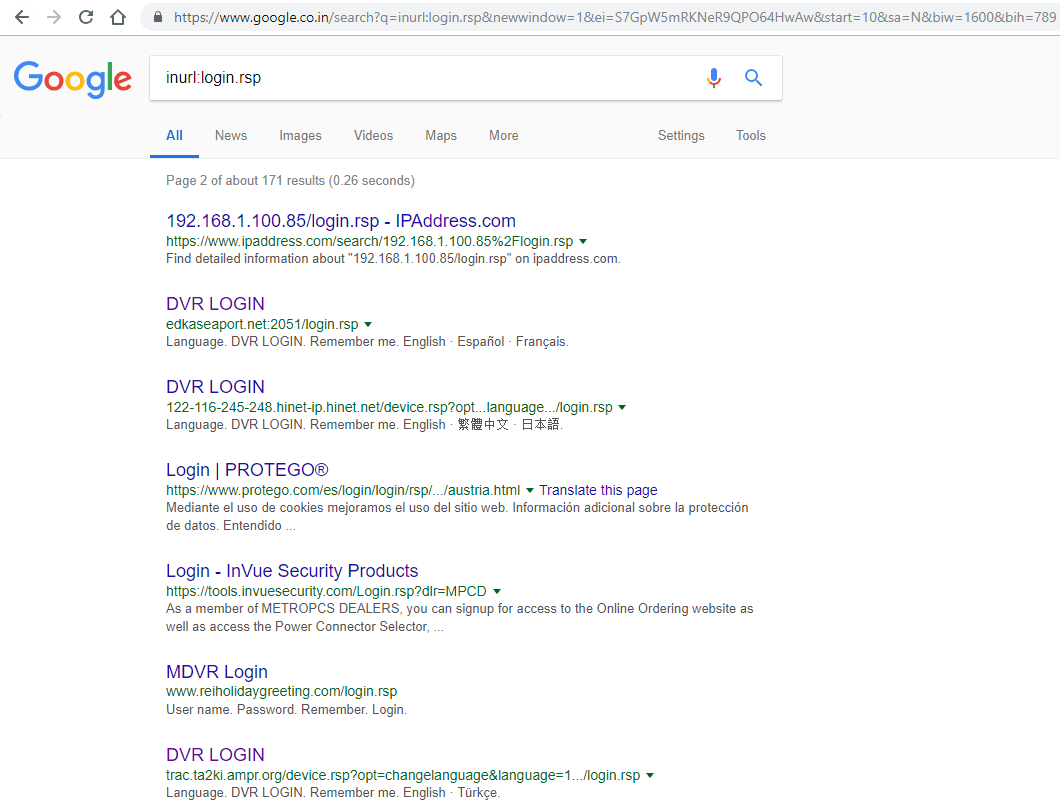
Task: Open the MDVR Login result
Action: click(x=216, y=671)
